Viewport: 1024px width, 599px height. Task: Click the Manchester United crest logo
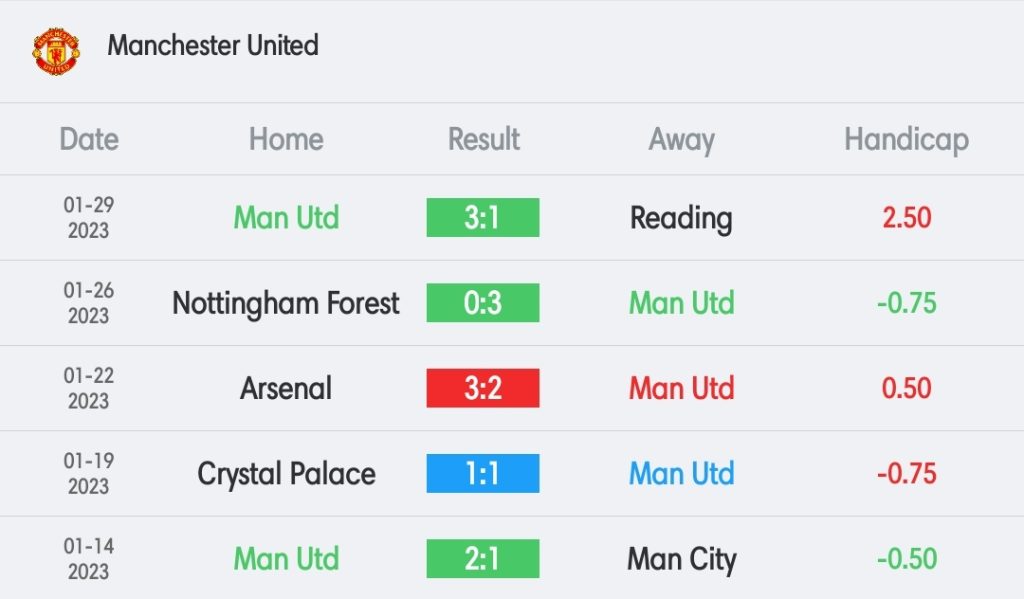tap(56, 51)
